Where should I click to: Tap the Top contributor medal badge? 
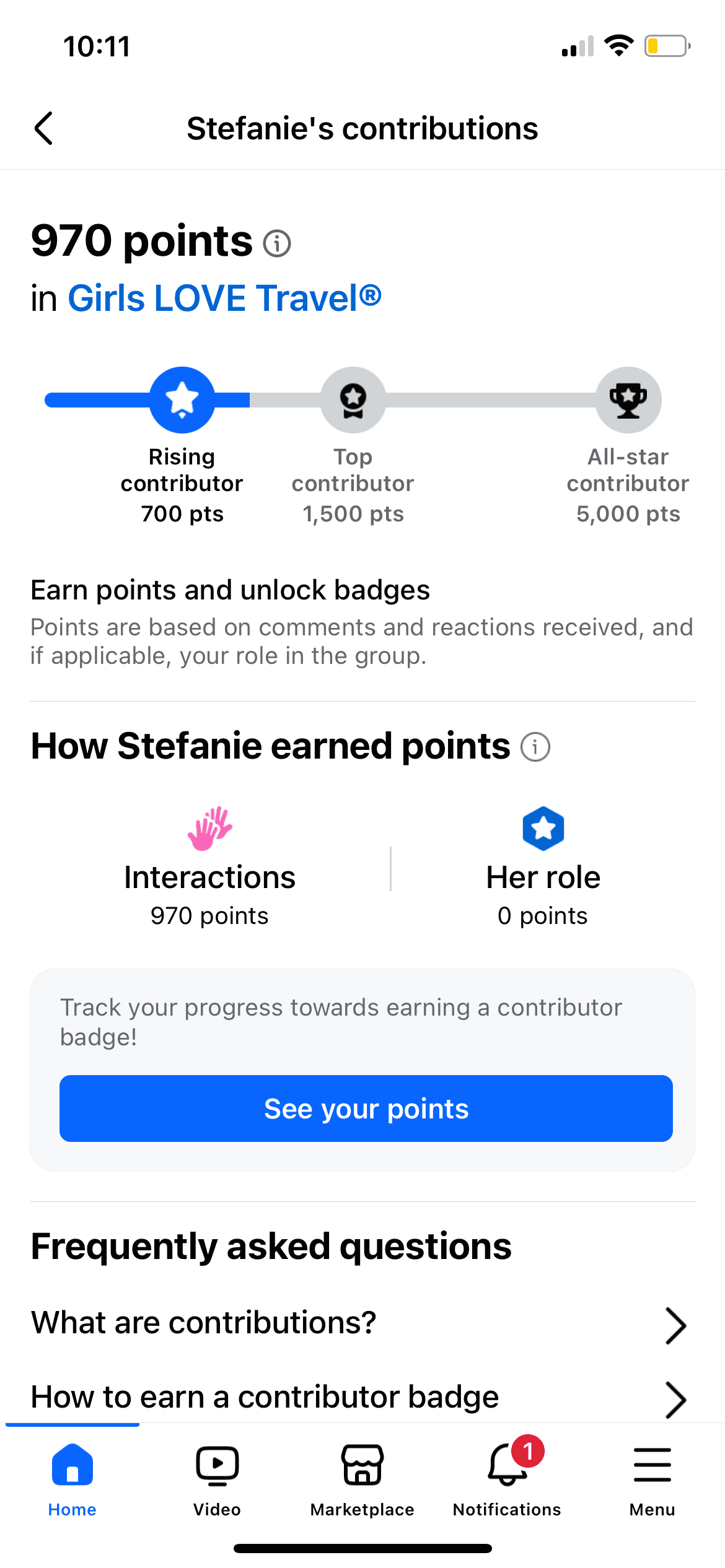pos(353,400)
